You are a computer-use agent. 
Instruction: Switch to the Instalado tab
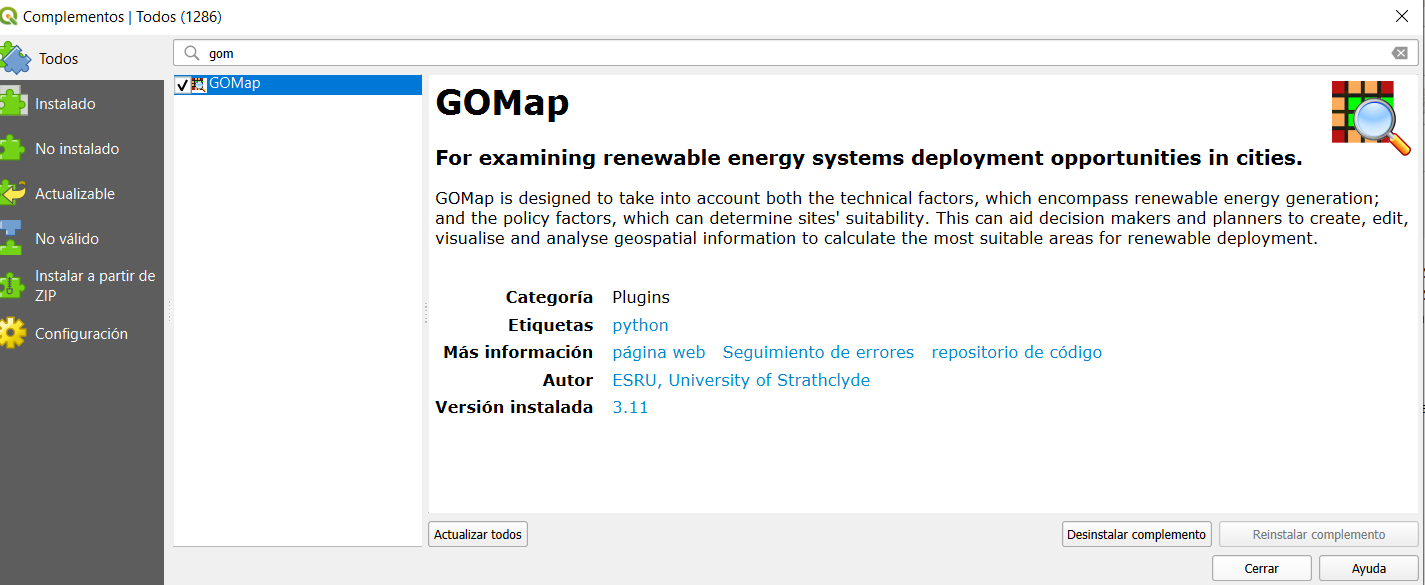pyautogui.click(x=65, y=104)
